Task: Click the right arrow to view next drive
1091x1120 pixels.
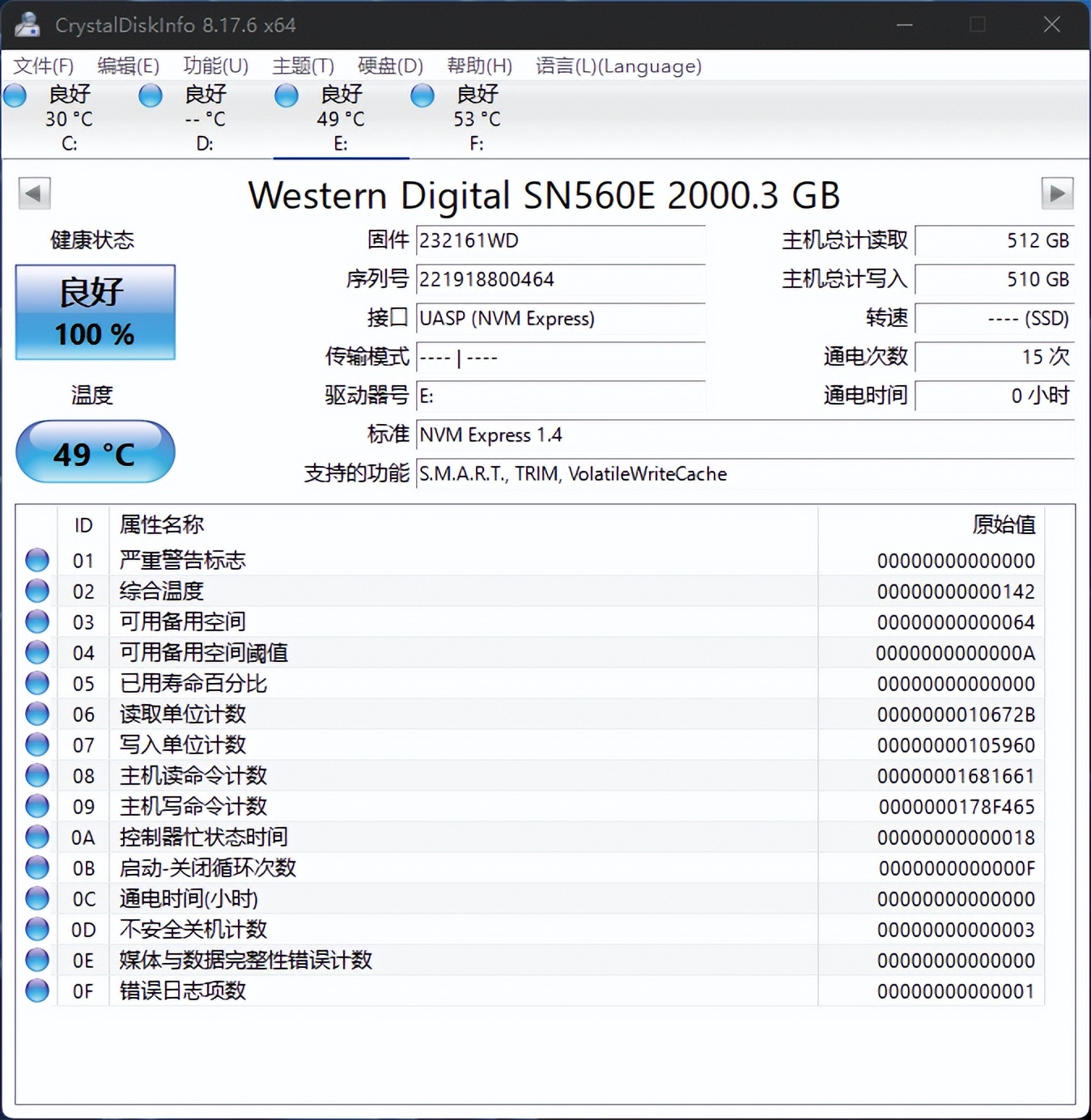Action: coord(1057,194)
